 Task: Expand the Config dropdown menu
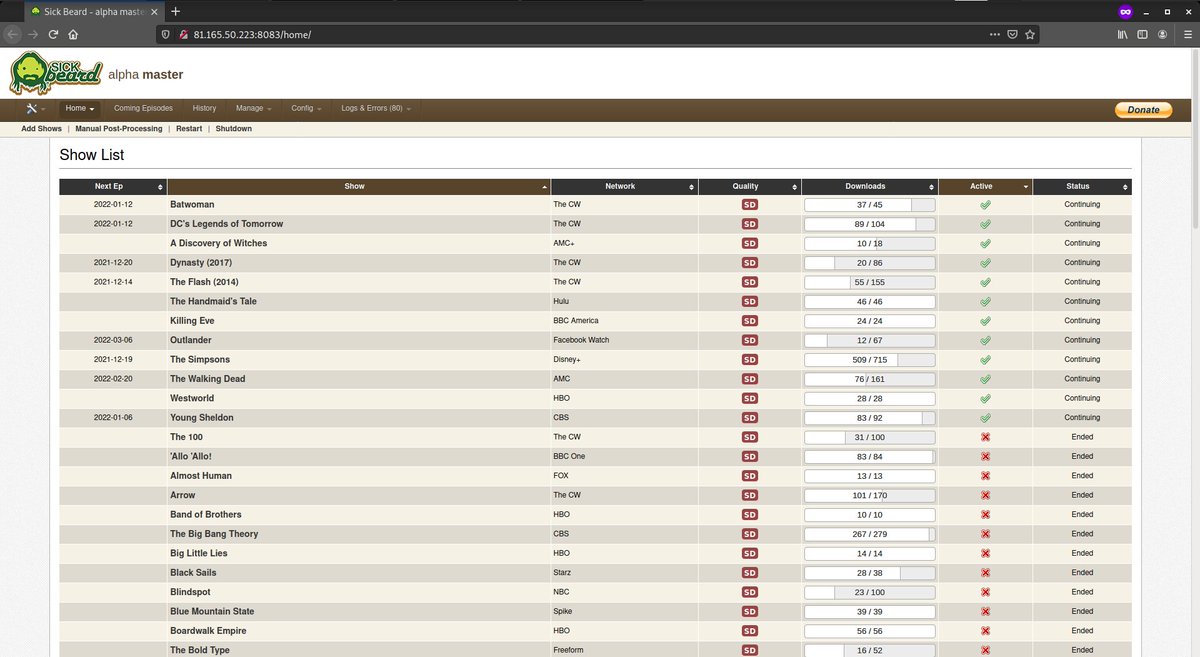click(306, 108)
